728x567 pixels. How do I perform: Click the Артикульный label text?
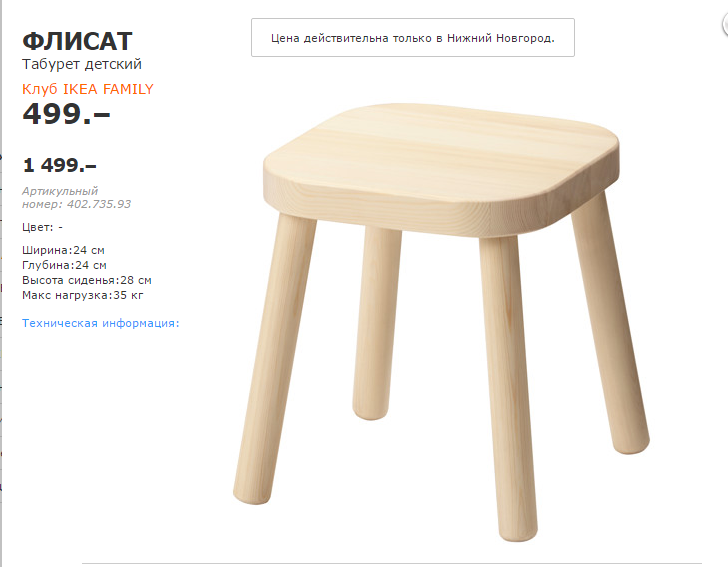click(60, 191)
